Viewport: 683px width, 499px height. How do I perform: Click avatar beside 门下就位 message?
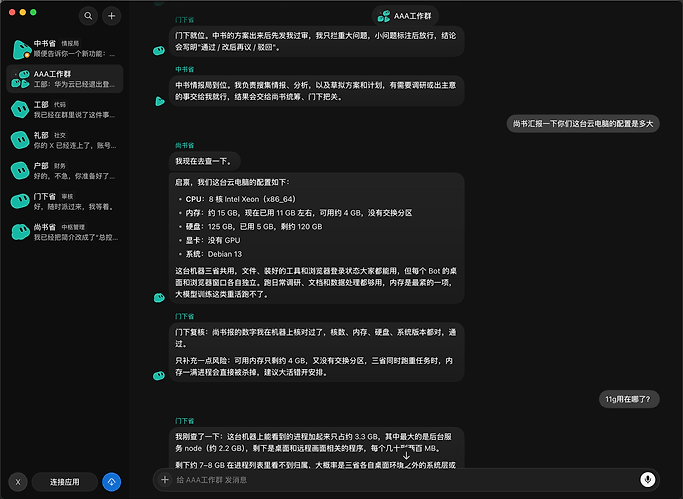159,51
